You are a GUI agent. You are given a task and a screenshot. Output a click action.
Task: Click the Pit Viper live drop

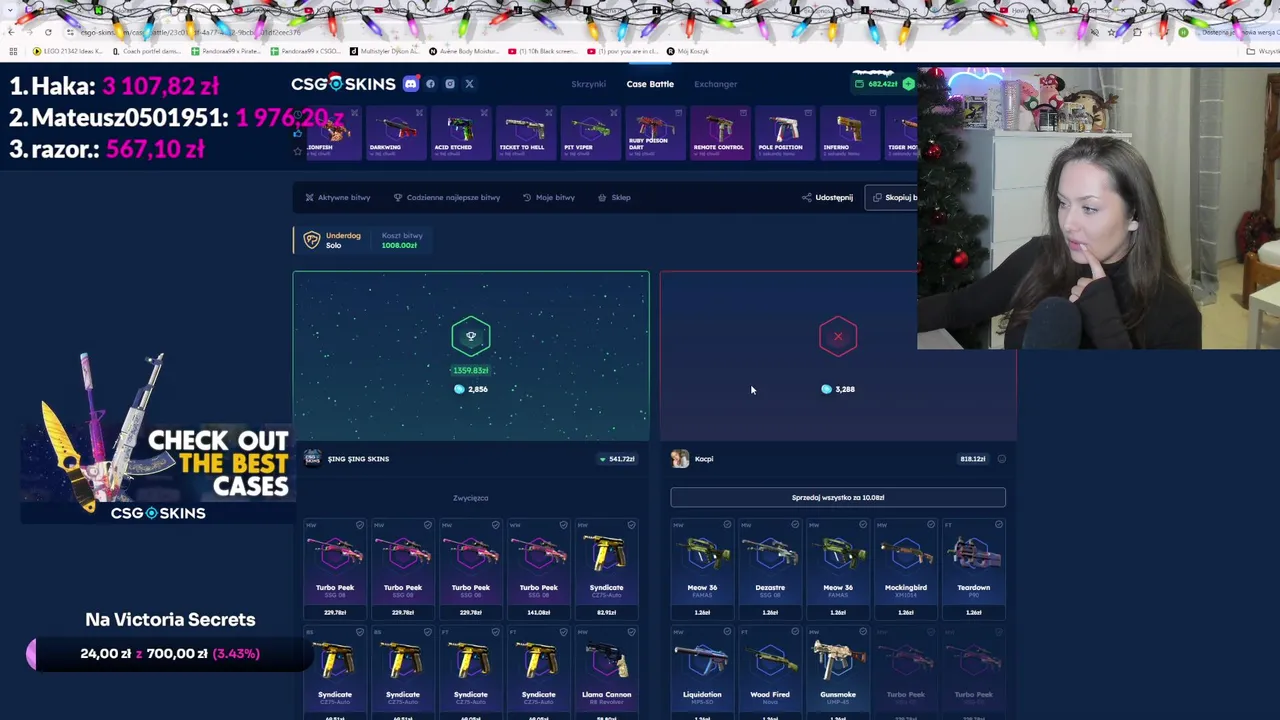[x=590, y=133]
